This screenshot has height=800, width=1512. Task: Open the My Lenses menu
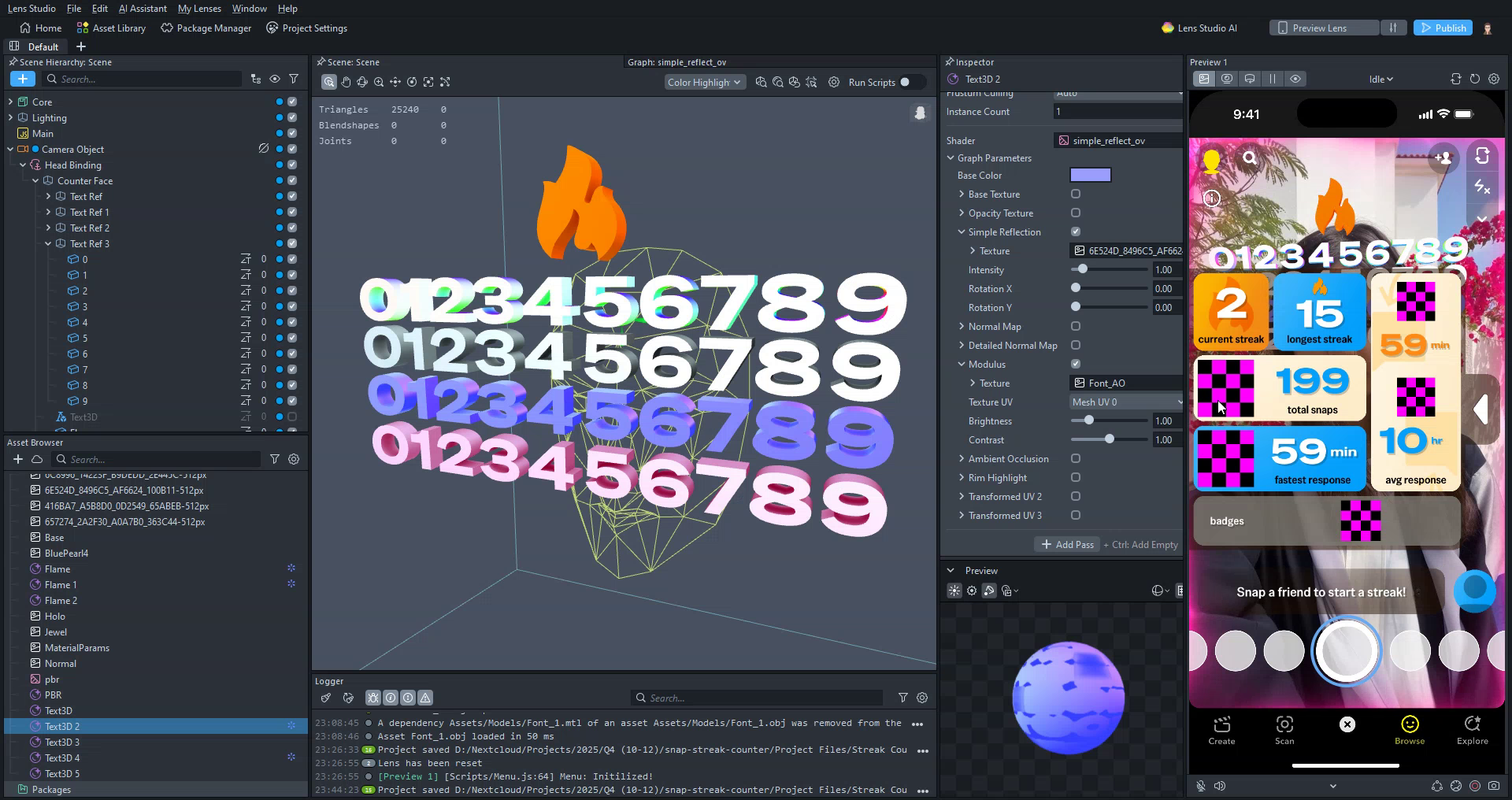pyautogui.click(x=199, y=9)
